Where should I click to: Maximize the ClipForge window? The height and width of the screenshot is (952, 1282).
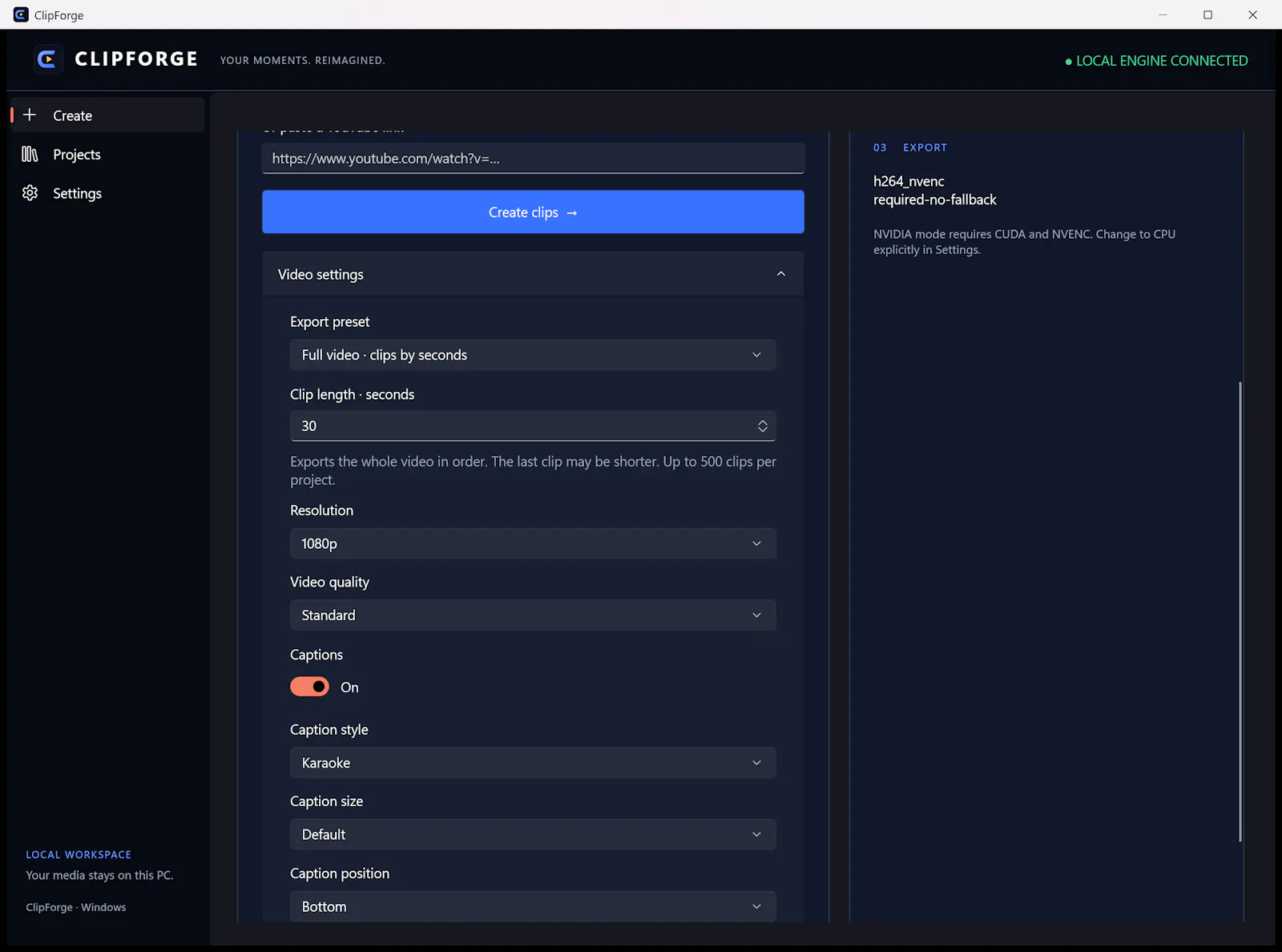coord(1207,14)
